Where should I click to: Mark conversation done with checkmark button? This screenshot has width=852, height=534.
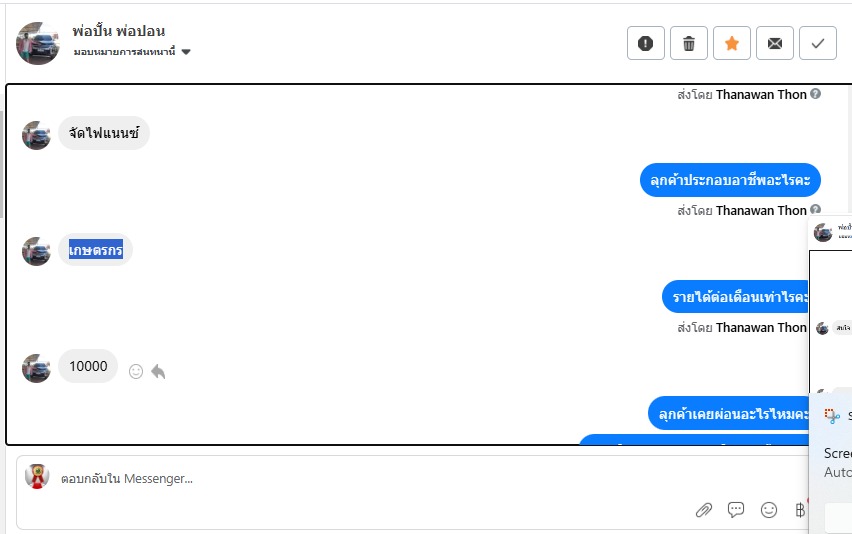coord(818,43)
